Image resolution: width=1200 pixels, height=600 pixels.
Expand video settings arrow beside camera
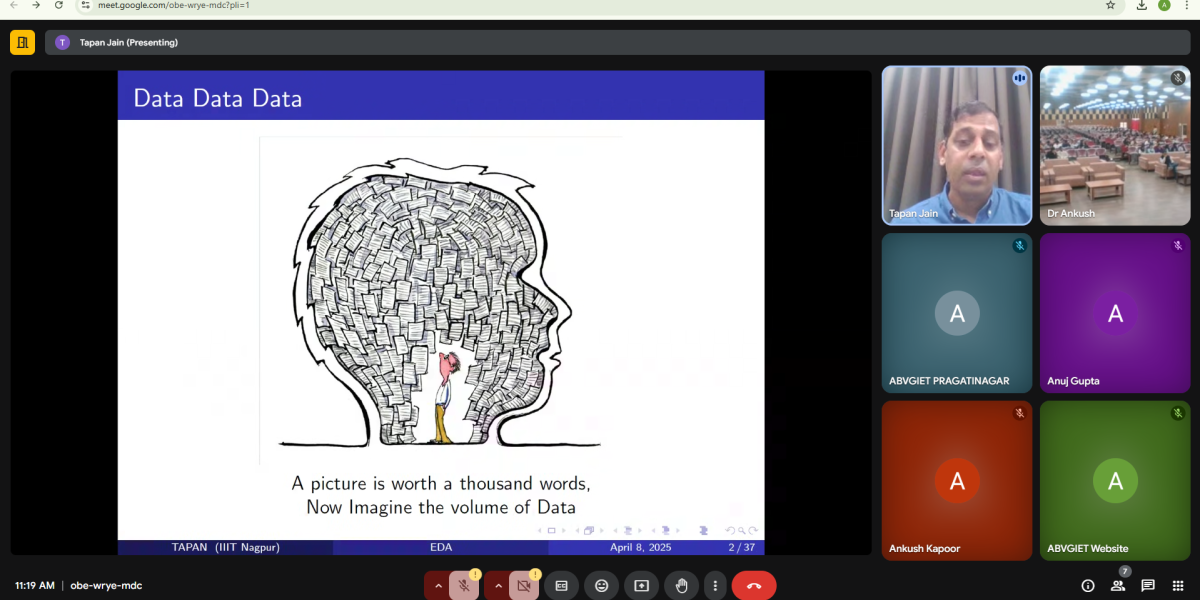tap(497, 586)
